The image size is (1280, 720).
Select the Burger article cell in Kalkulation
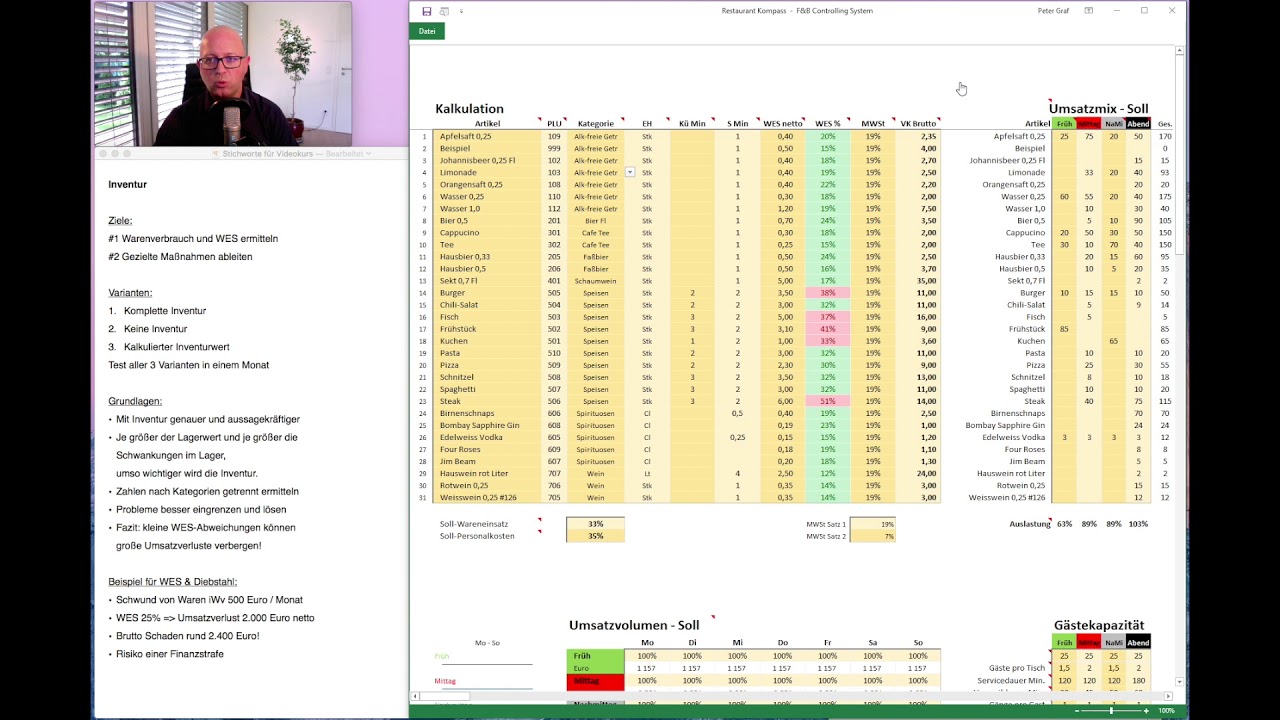(x=487, y=293)
